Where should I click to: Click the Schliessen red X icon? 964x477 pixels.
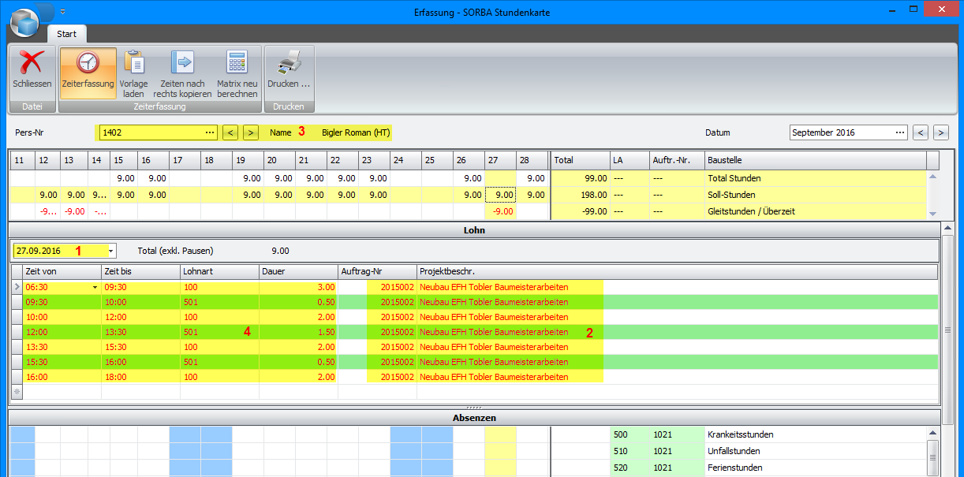32,63
